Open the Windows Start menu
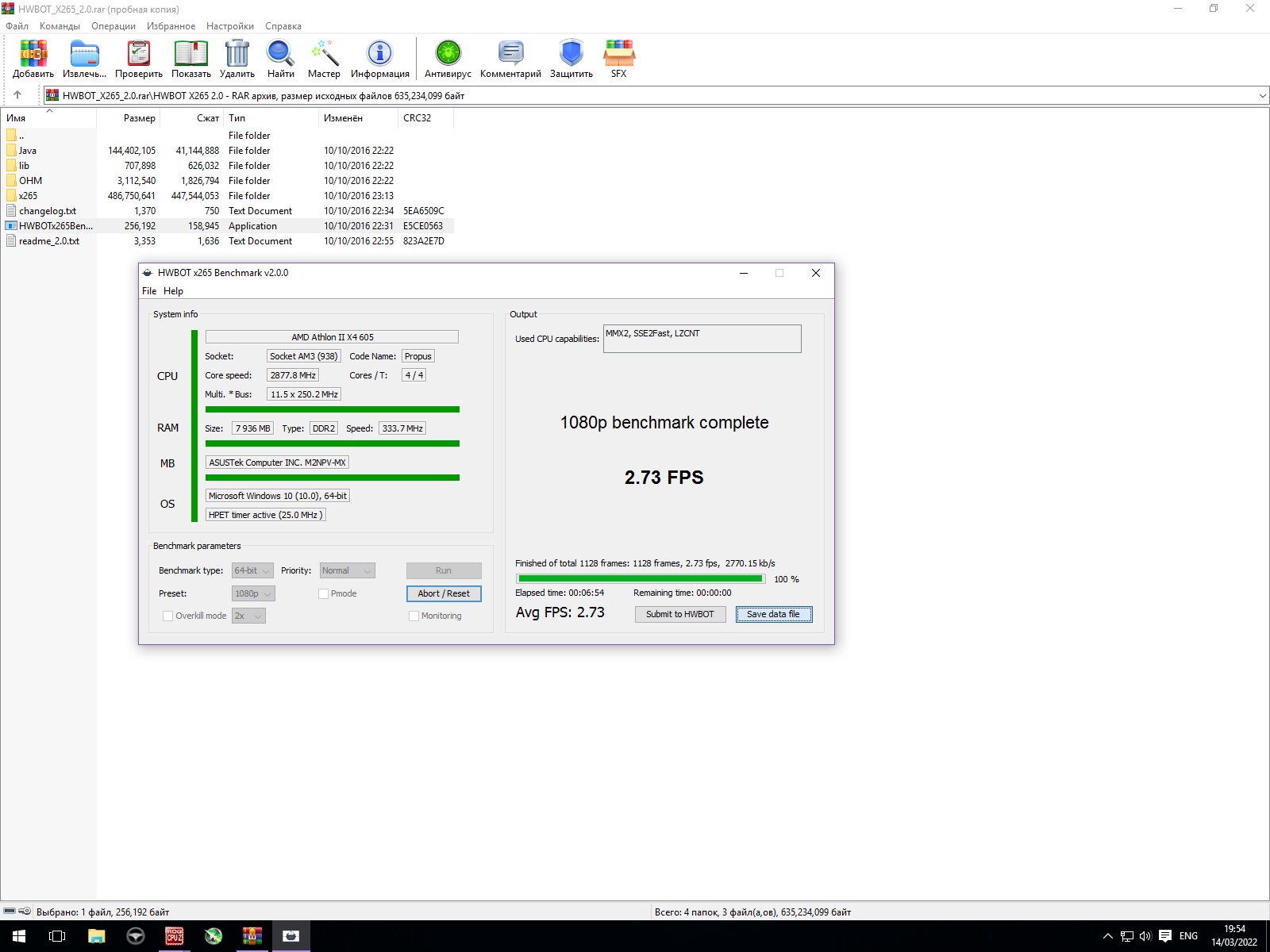 (x=19, y=936)
